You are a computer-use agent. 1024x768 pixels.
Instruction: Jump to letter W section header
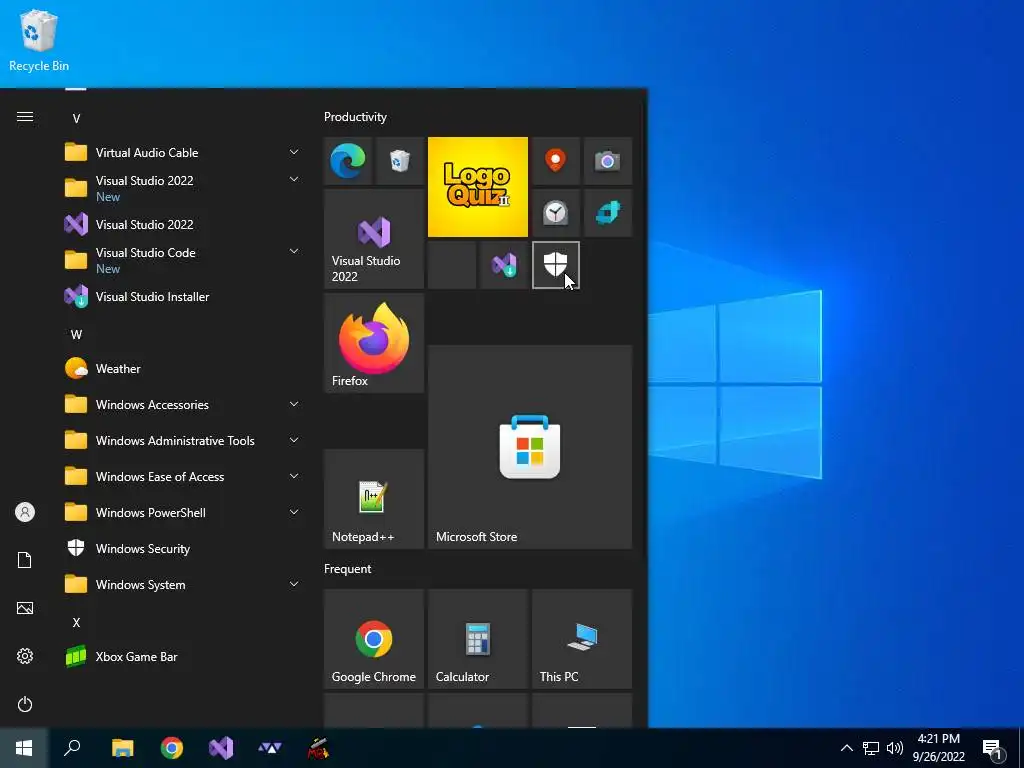point(76,334)
